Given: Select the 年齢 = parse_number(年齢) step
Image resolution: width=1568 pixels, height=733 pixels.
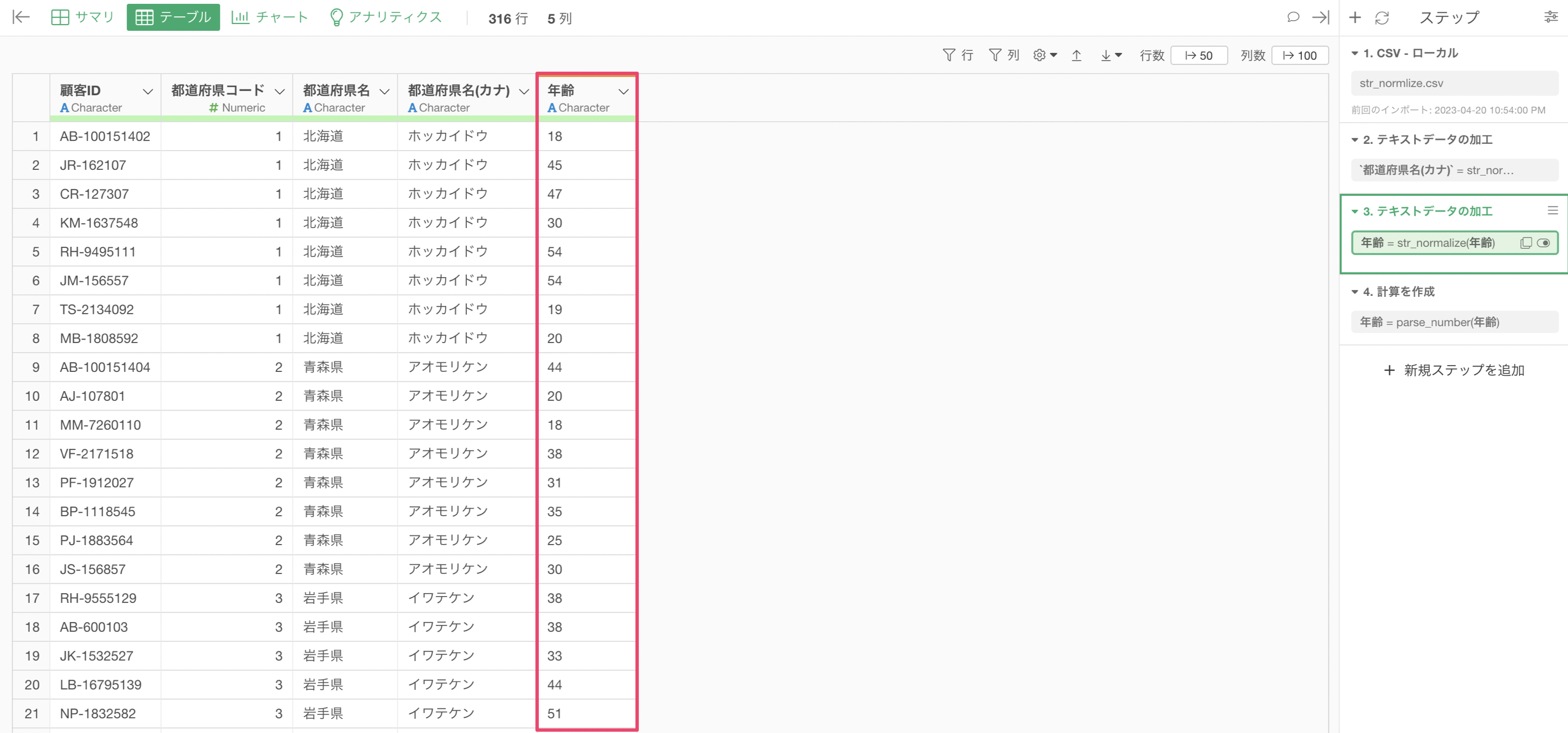Looking at the screenshot, I should coord(1454,322).
